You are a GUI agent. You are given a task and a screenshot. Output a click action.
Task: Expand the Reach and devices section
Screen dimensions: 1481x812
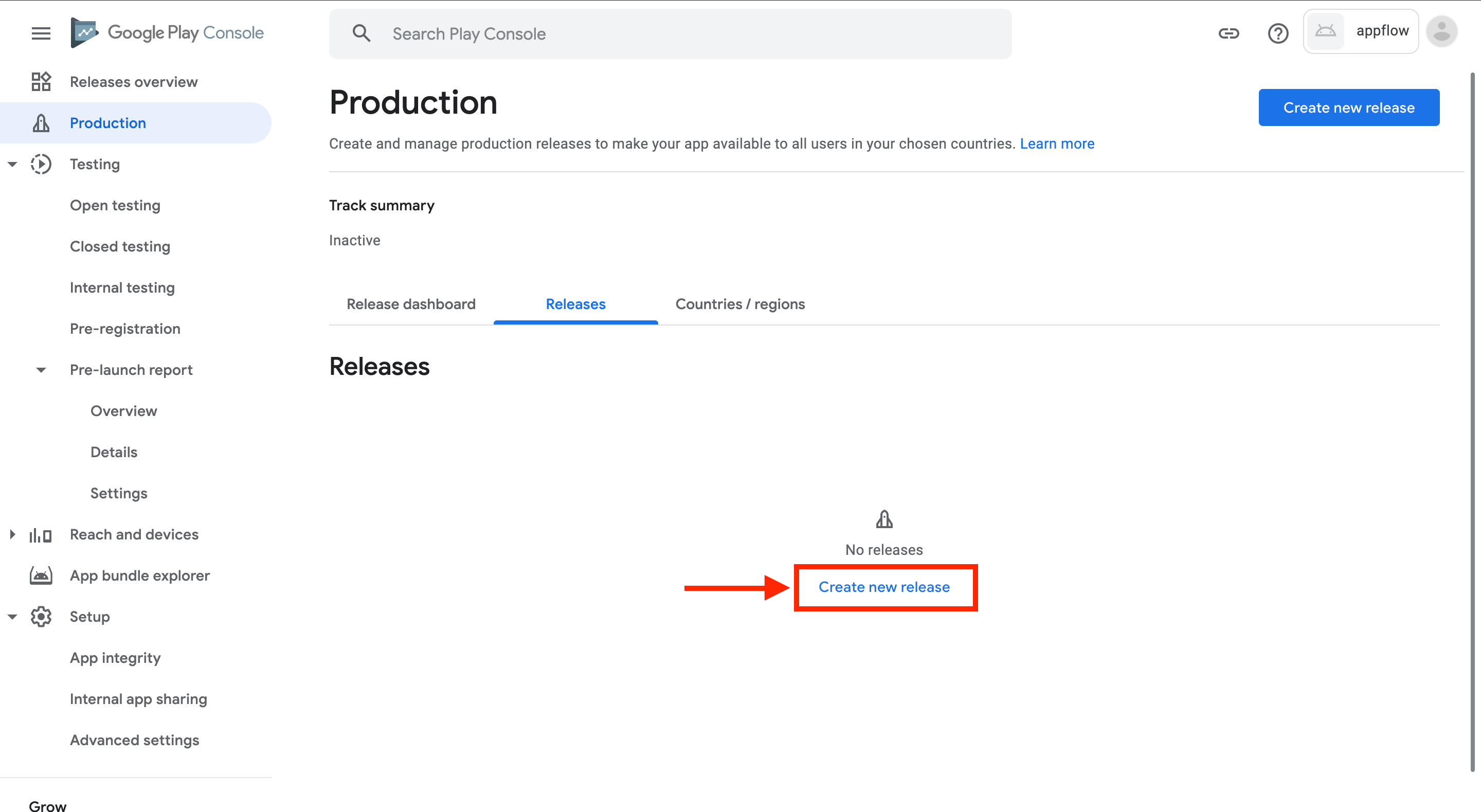(x=12, y=534)
